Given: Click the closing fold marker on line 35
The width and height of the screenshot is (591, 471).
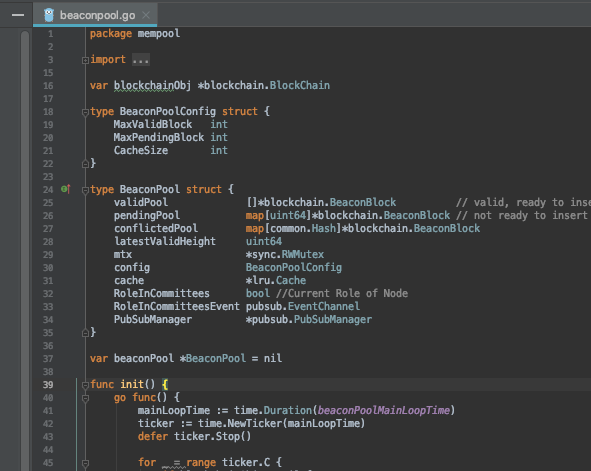Looking at the screenshot, I should pos(86,333).
